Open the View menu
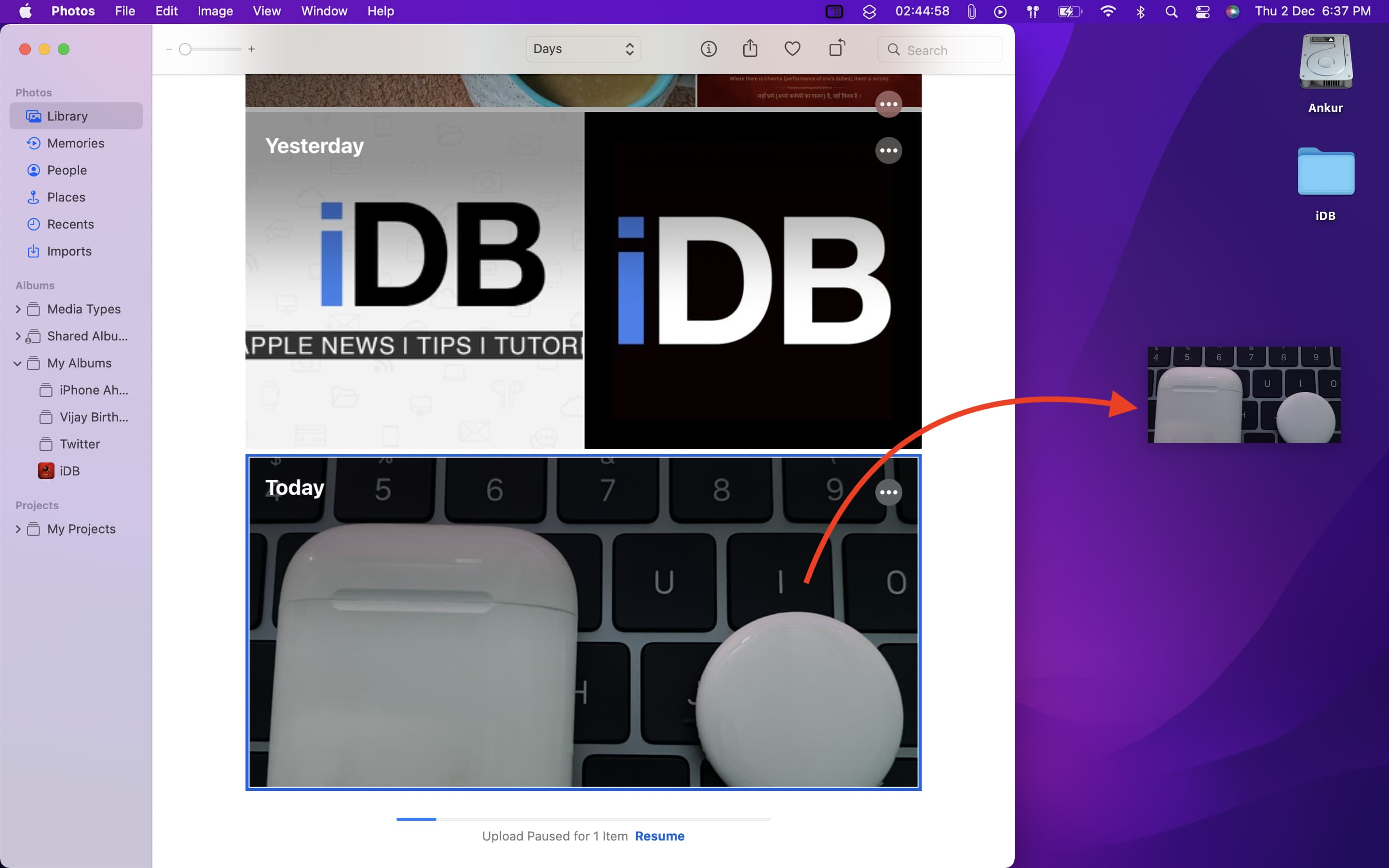The height and width of the screenshot is (868, 1389). click(x=267, y=12)
